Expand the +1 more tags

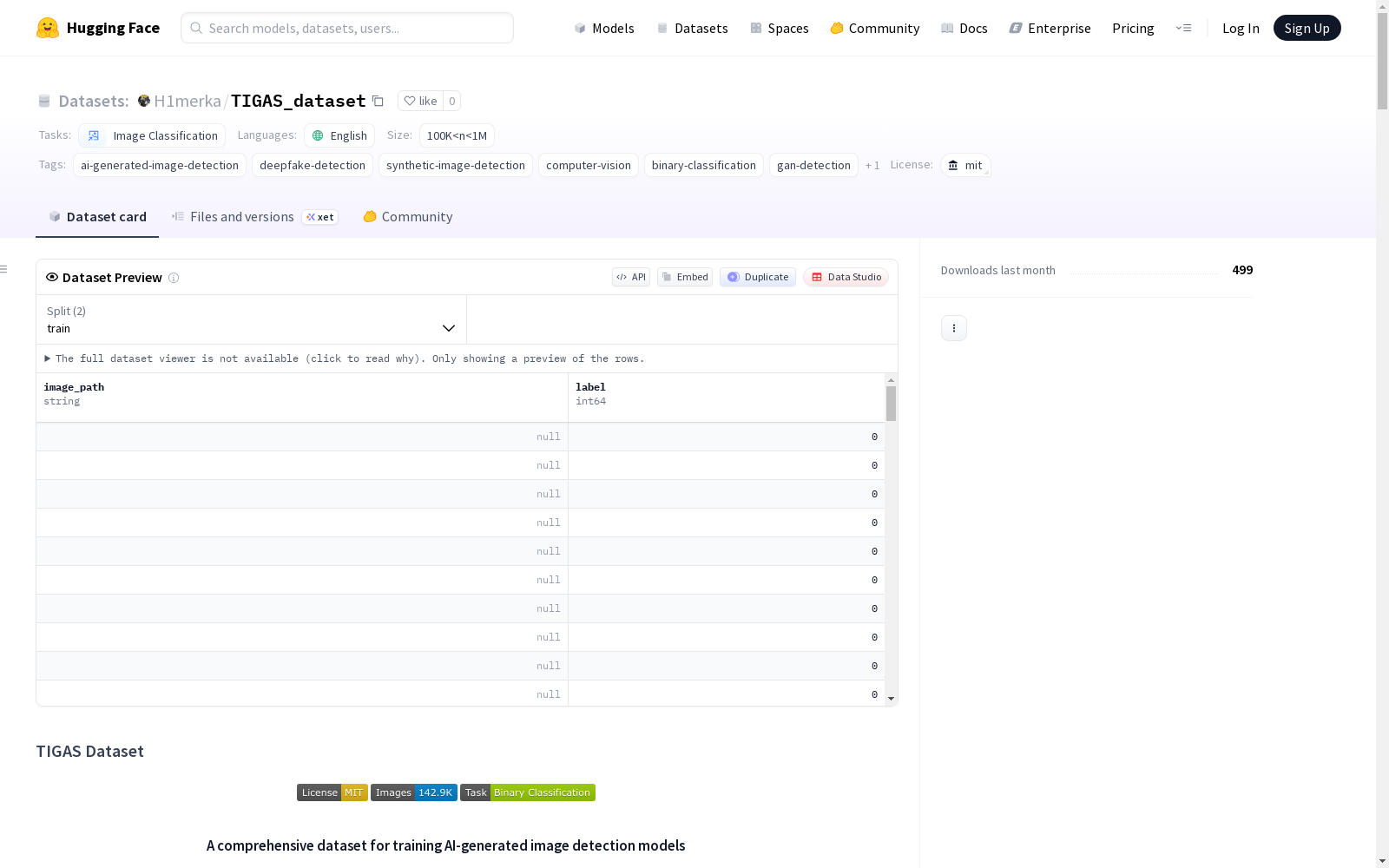click(x=872, y=165)
